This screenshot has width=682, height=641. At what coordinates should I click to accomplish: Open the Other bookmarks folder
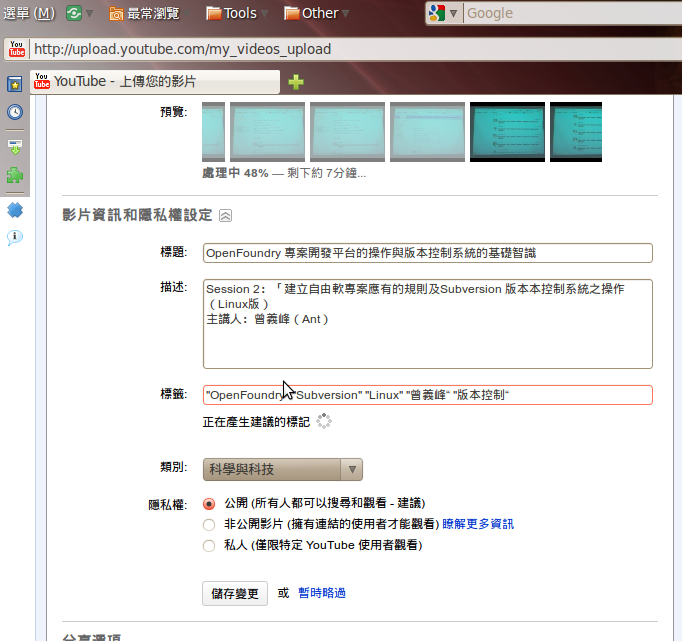click(x=311, y=13)
